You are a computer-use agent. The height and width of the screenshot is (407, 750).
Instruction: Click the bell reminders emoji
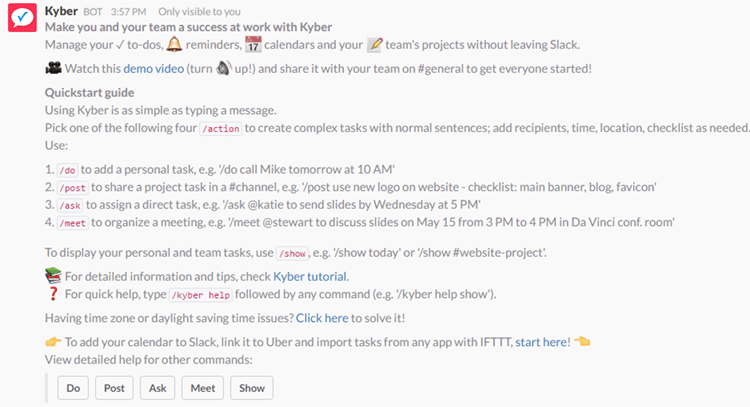(x=174, y=44)
